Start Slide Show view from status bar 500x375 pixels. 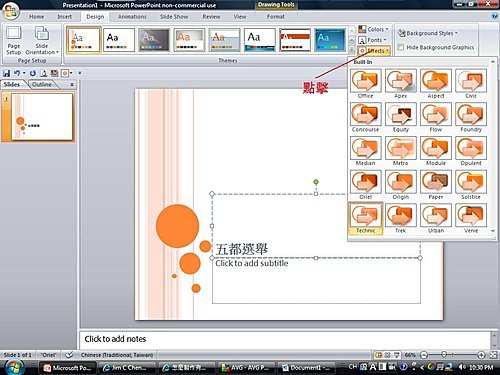[x=397, y=355]
